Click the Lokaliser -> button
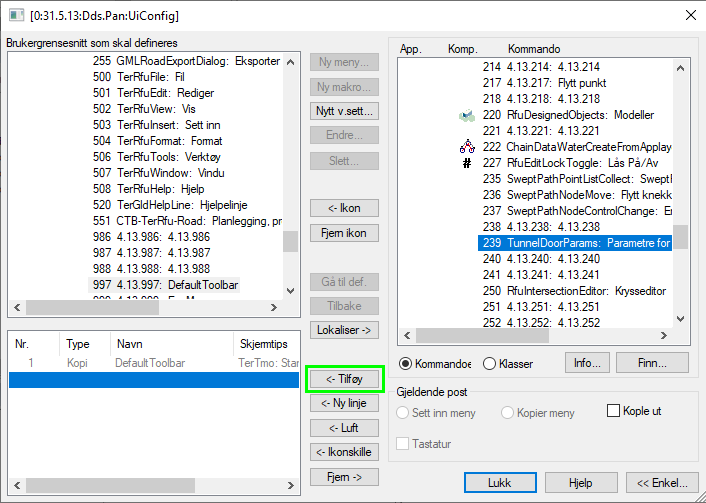The height and width of the screenshot is (503, 706). click(345, 329)
